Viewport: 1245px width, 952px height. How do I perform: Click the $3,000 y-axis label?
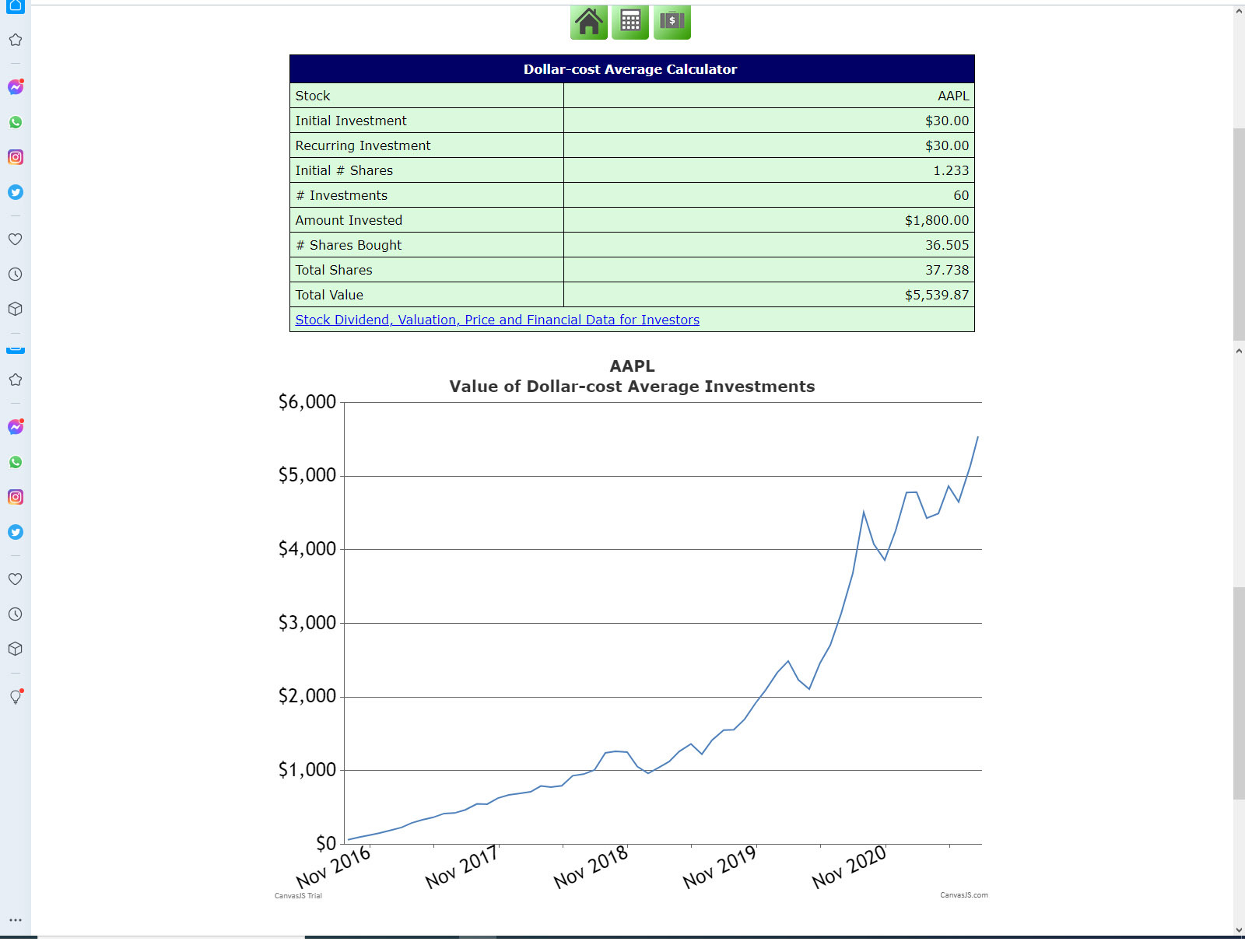coord(307,623)
